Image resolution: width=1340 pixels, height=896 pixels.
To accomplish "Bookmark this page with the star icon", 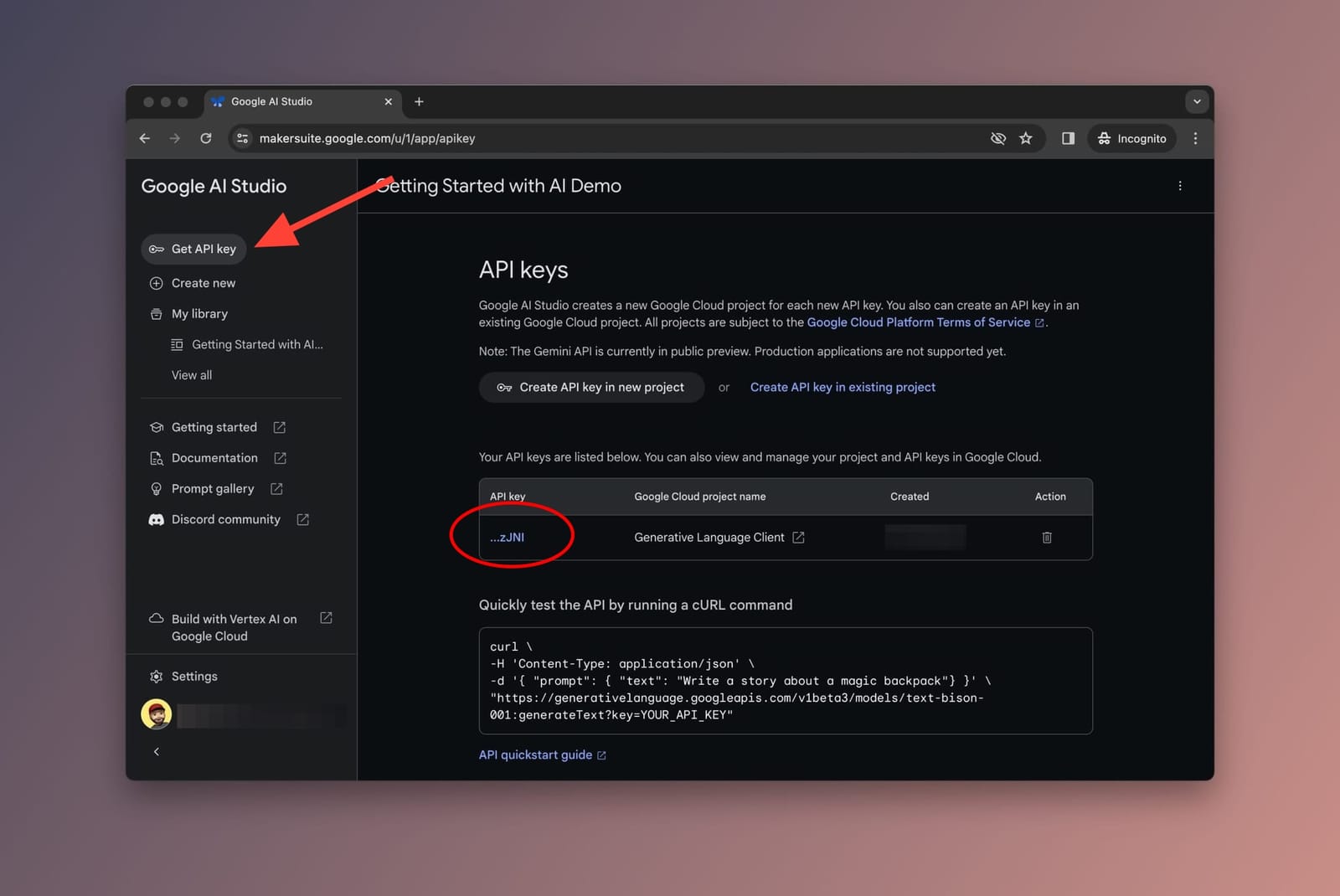I will tap(1025, 138).
